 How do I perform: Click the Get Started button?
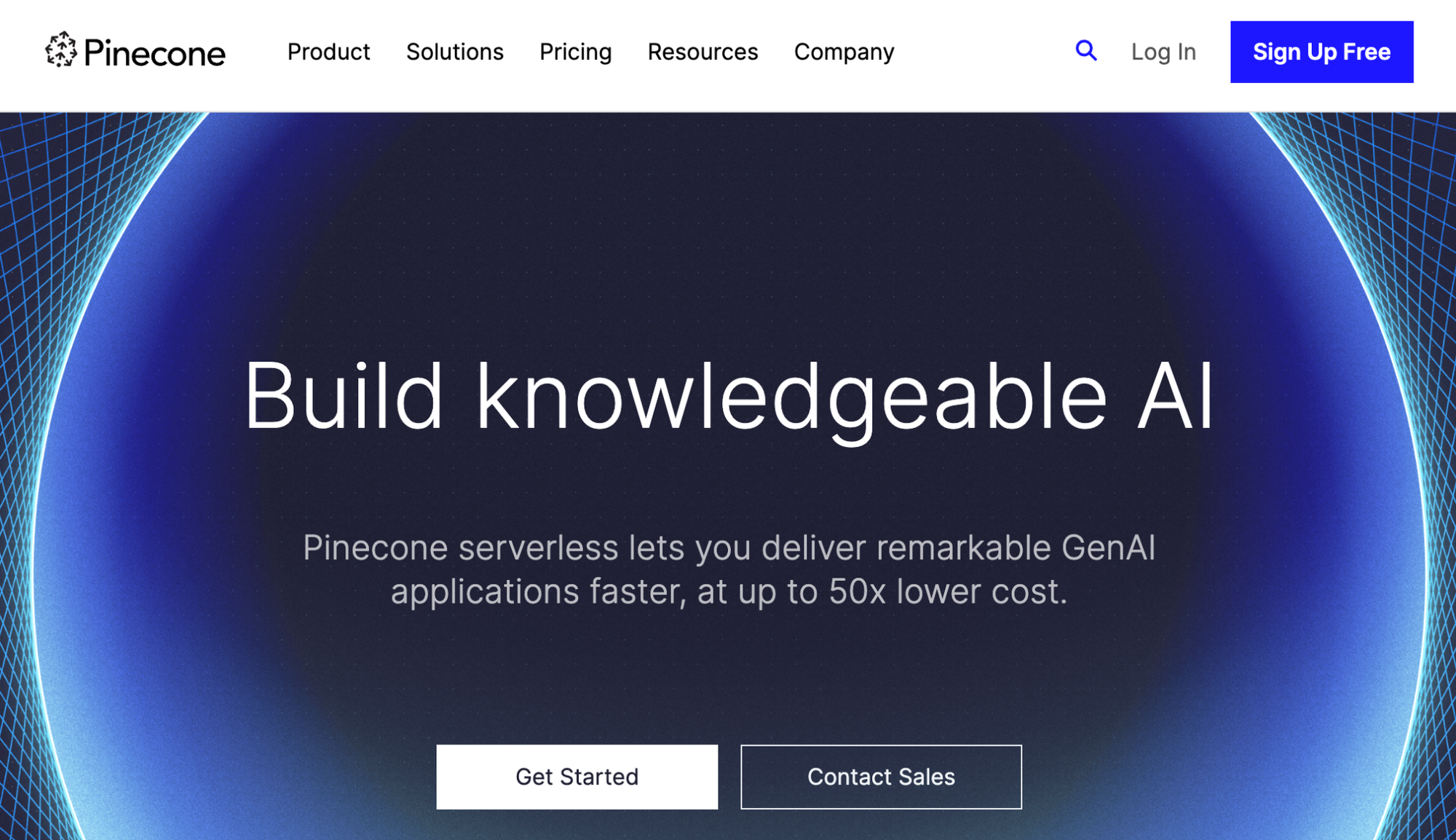[x=577, y=777]
